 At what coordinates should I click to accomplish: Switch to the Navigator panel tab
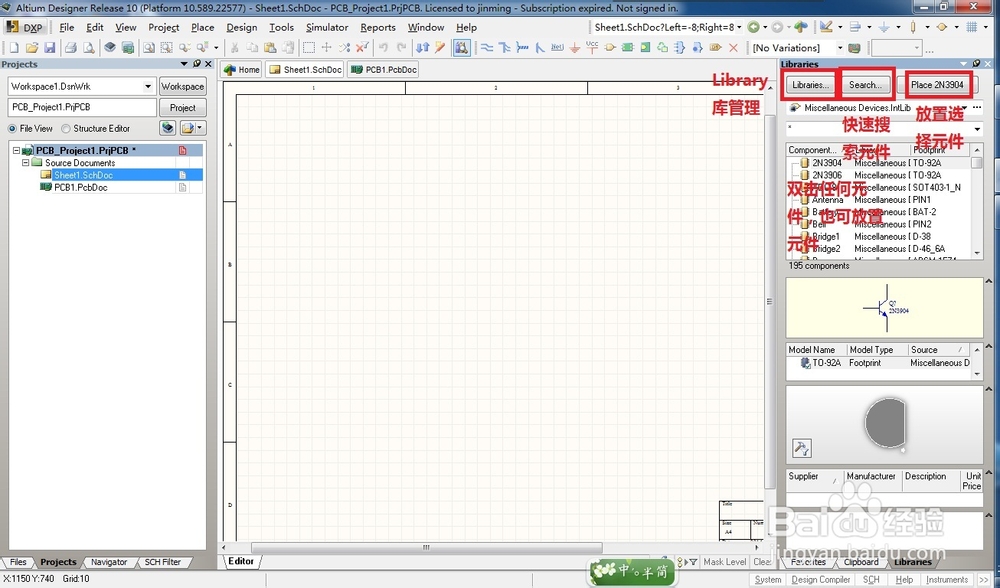point(108,562)
